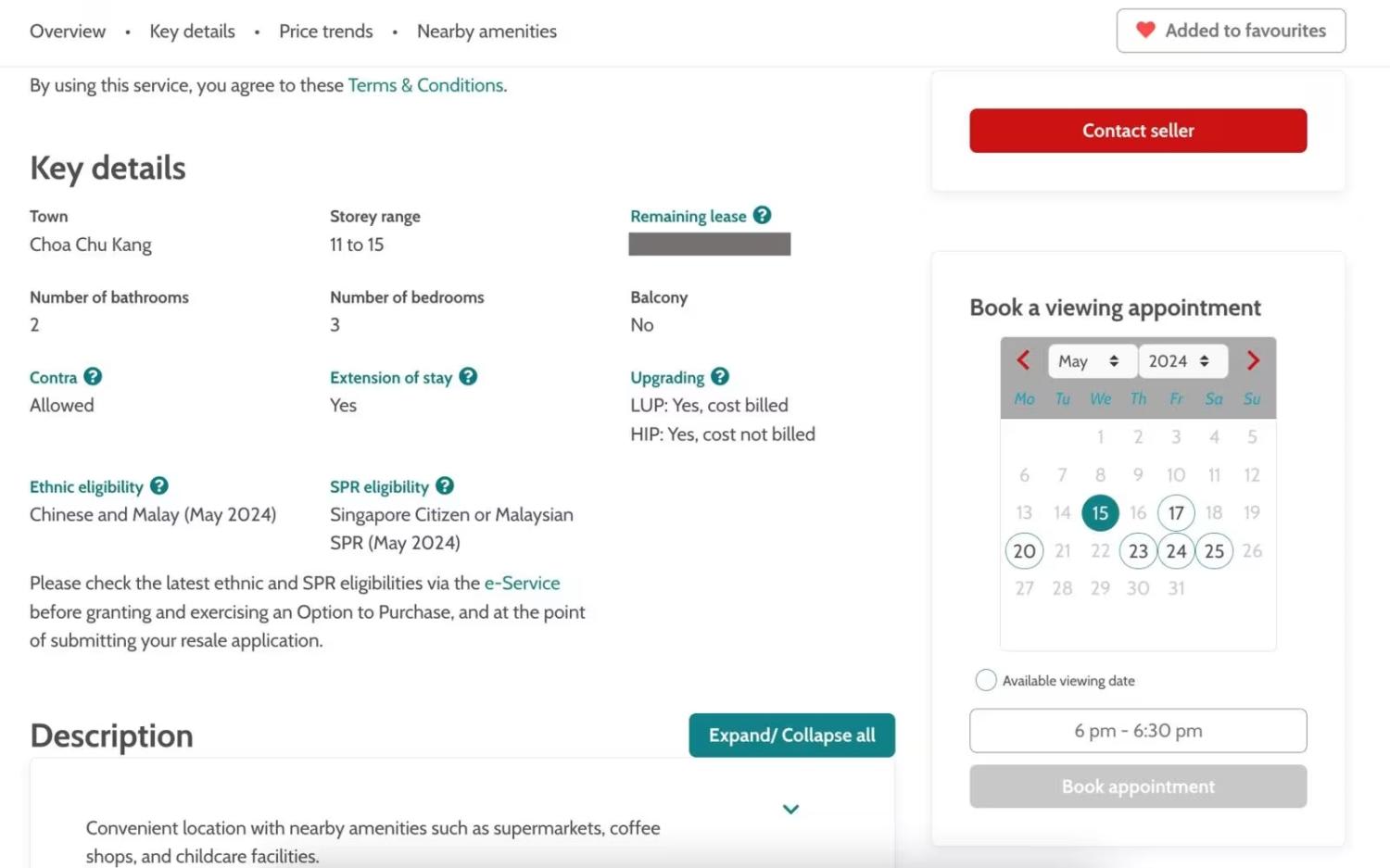Open the Contra help tooltip icon
Image resolution: width=1390 pixels, height=868 pixels.
(93, 376)
